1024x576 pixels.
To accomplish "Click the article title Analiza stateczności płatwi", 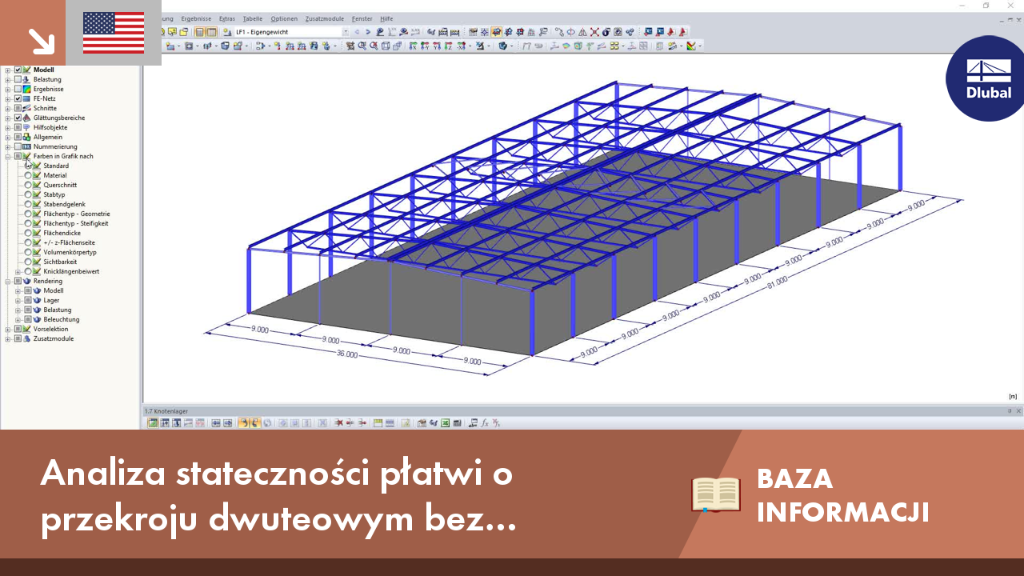I will point(278,496).
